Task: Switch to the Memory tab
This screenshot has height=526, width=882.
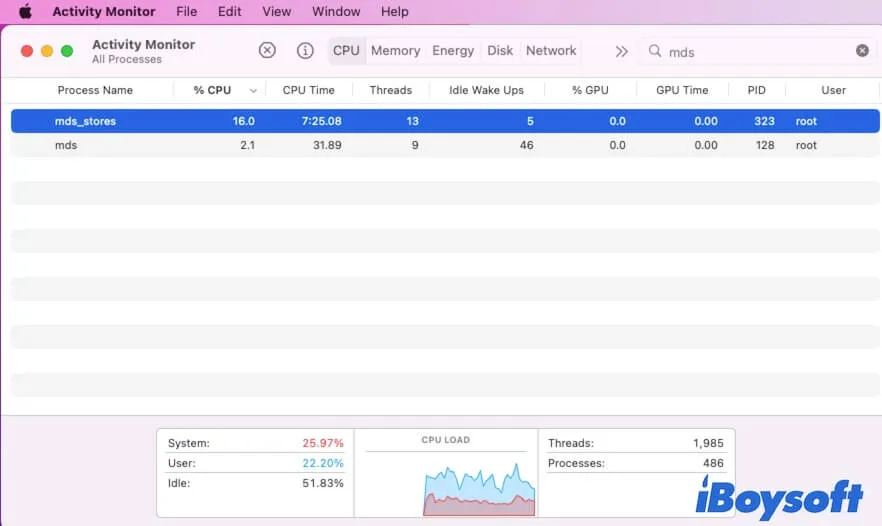Action: pos(395,51)
